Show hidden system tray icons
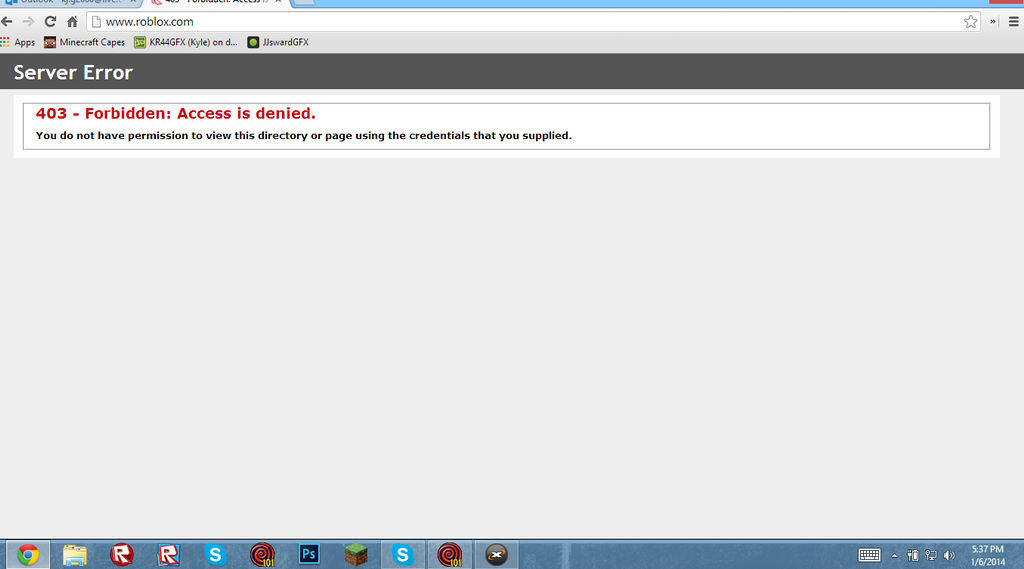 click(894, 556)
